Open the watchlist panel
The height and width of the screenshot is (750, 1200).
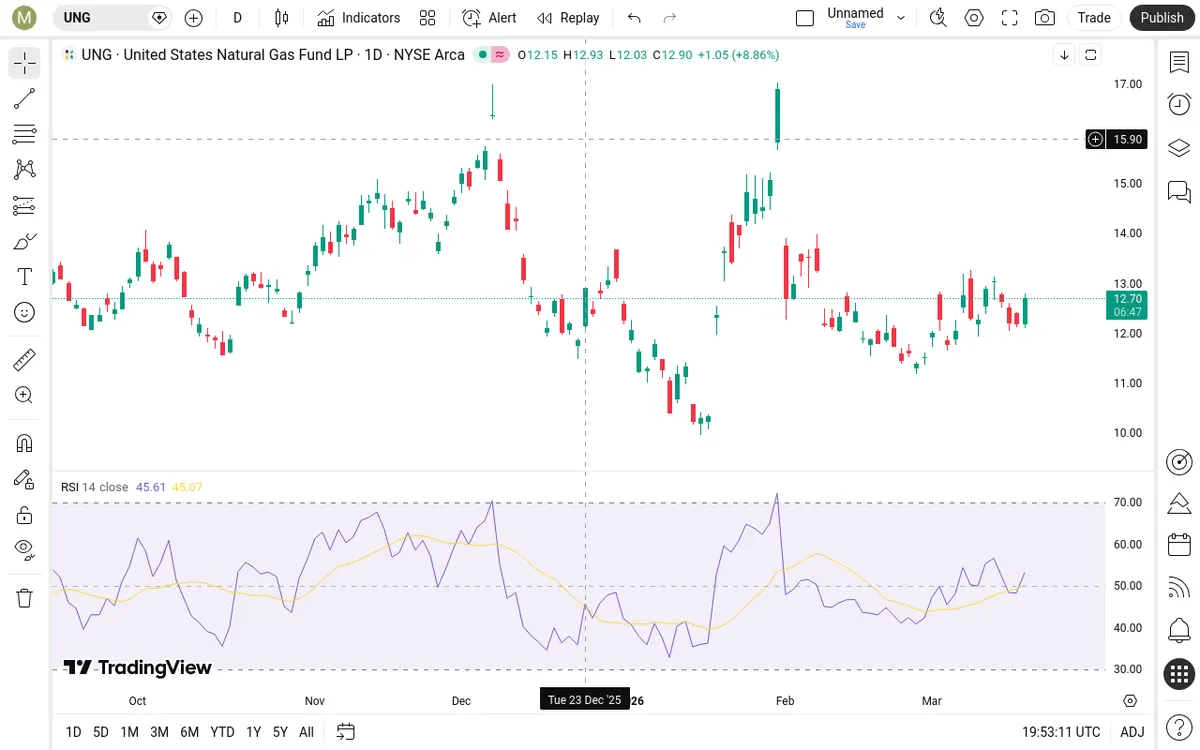1179,63
